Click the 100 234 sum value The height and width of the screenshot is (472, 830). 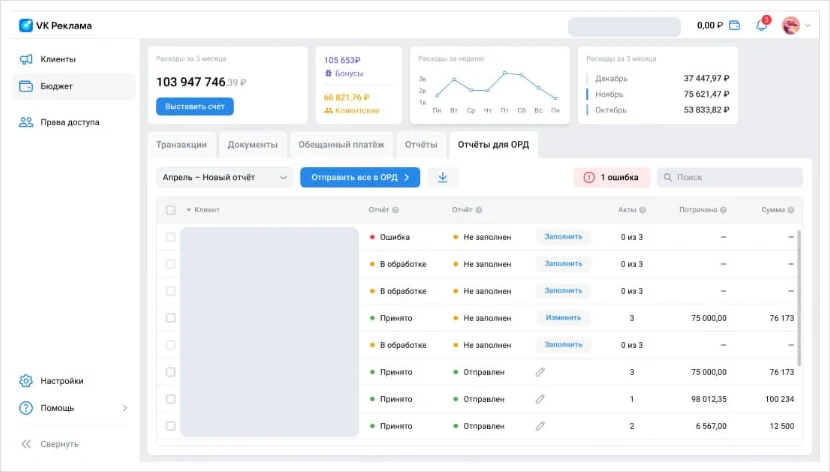tap(780, 399)
